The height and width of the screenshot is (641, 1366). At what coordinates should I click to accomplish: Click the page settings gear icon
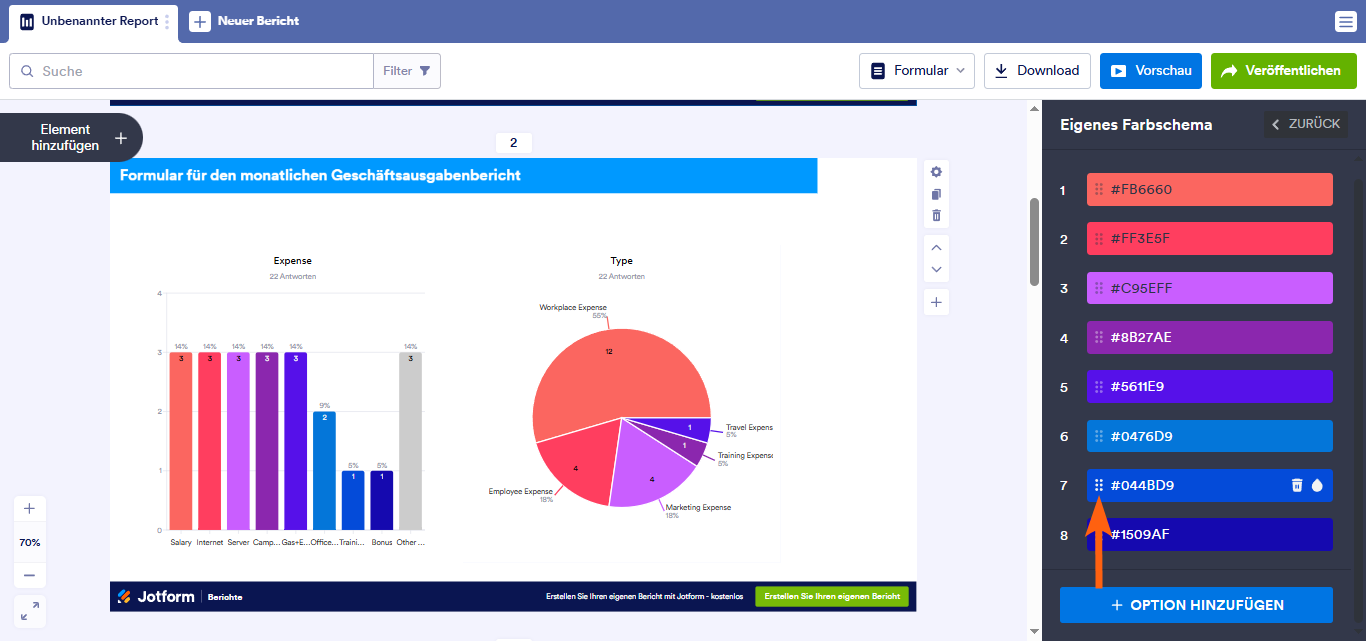936,172
